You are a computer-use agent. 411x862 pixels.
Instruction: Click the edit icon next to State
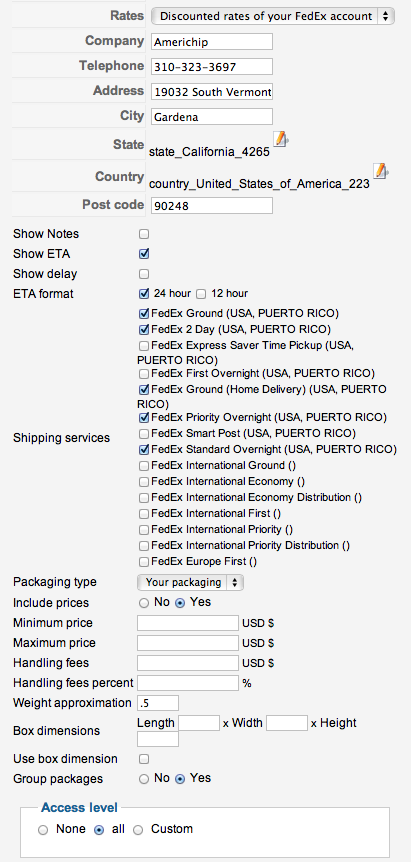(281, 139)
